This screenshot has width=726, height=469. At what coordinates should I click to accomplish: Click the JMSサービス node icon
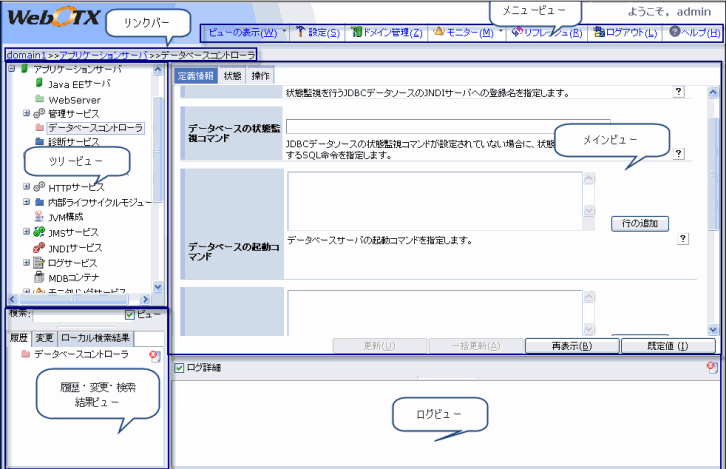[40, 232]
